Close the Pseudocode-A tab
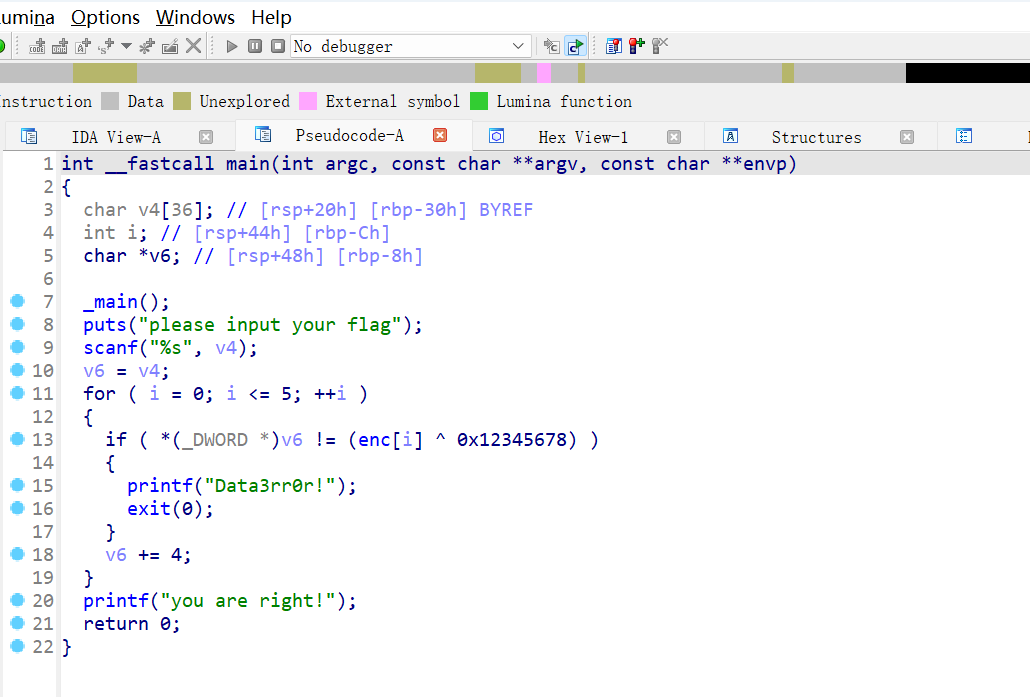 point(440,135)
